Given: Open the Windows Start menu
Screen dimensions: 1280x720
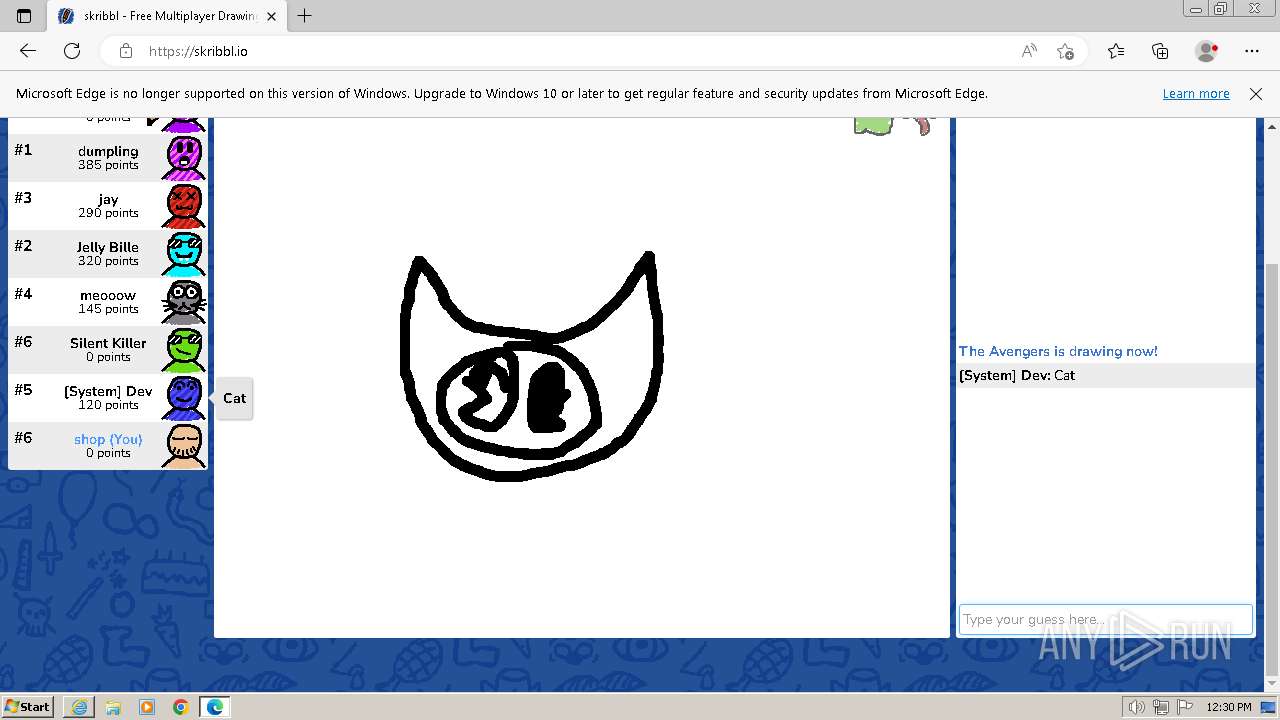Looking at the screenshot, I should pos(28,707).
